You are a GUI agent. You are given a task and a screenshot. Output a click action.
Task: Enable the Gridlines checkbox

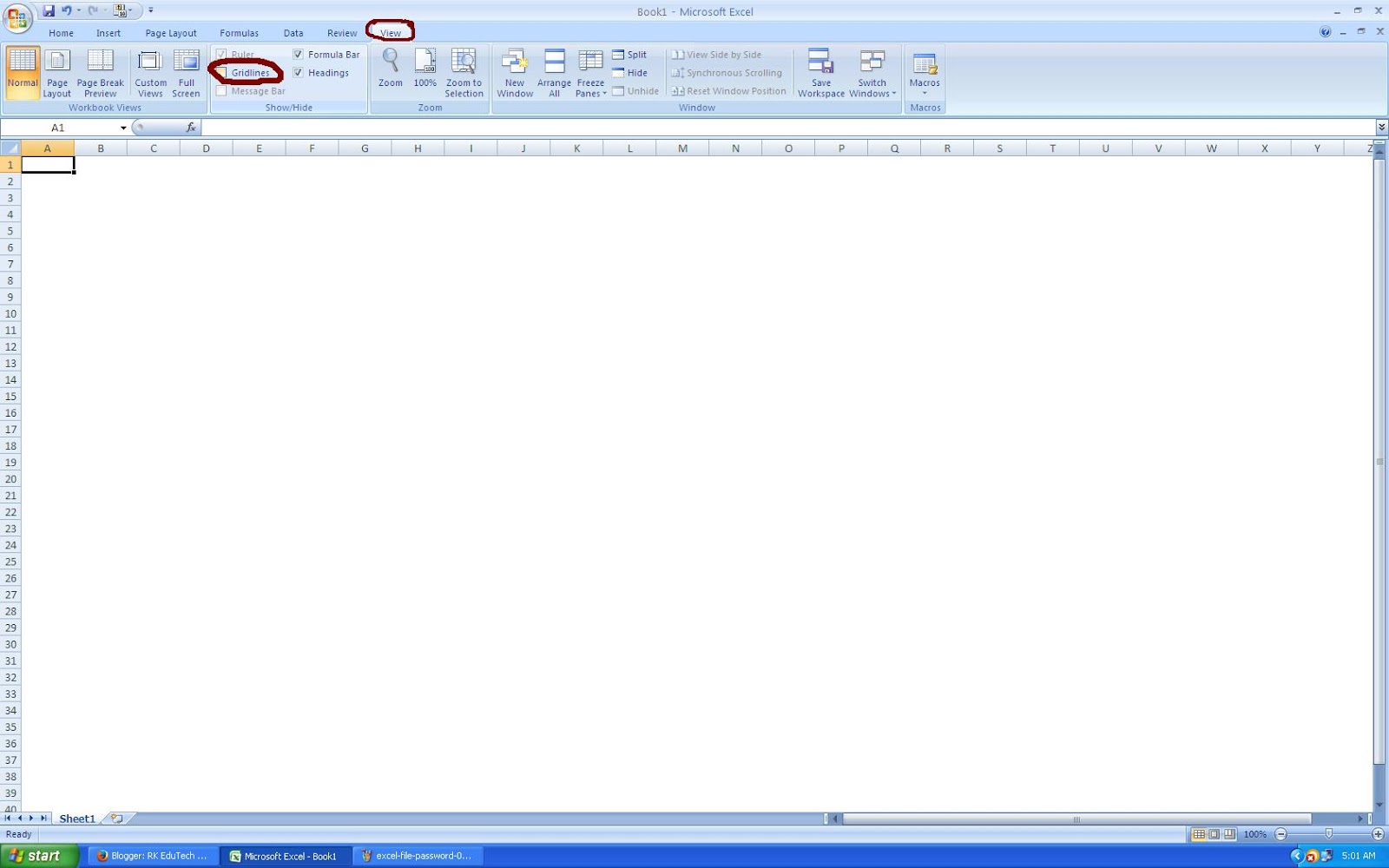[x=223, y=73]
